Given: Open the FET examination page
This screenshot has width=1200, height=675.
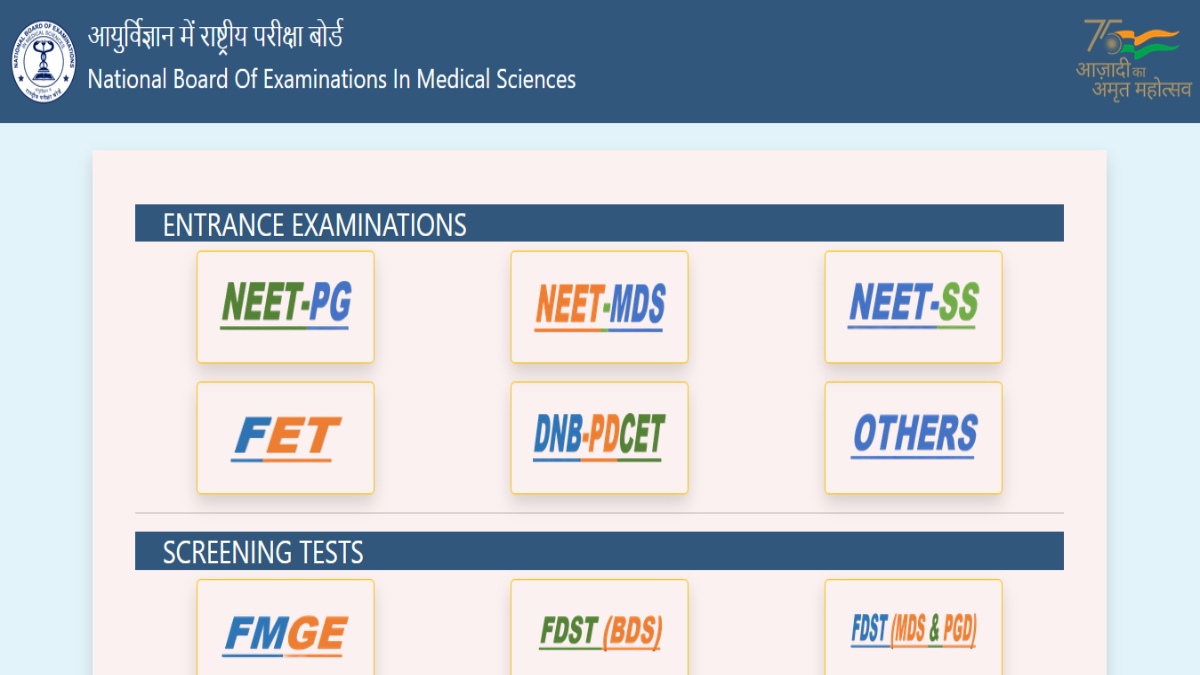Looking at the screenshot, I should pos(285,438).
